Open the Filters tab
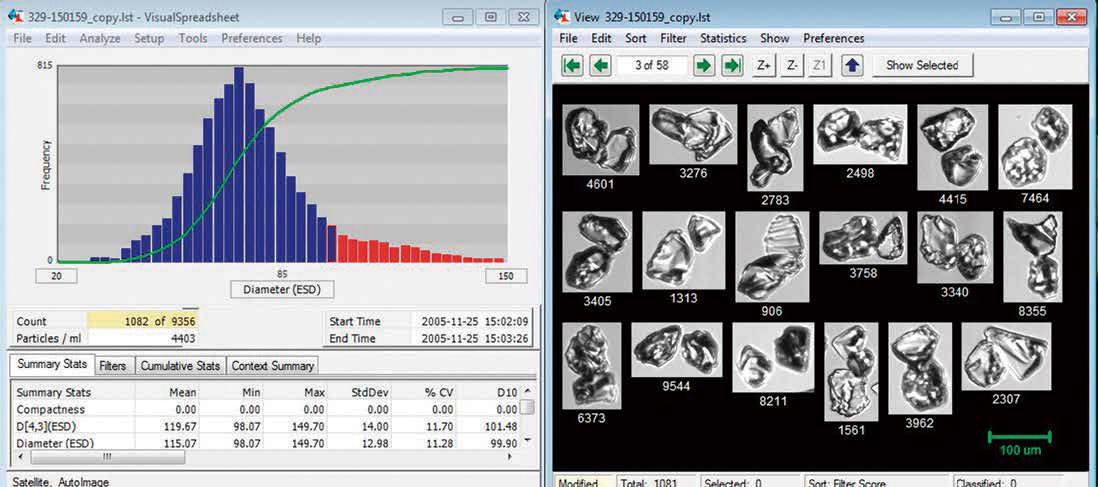The height and width of the screenshot is (487, 1098). coord(113,366)
